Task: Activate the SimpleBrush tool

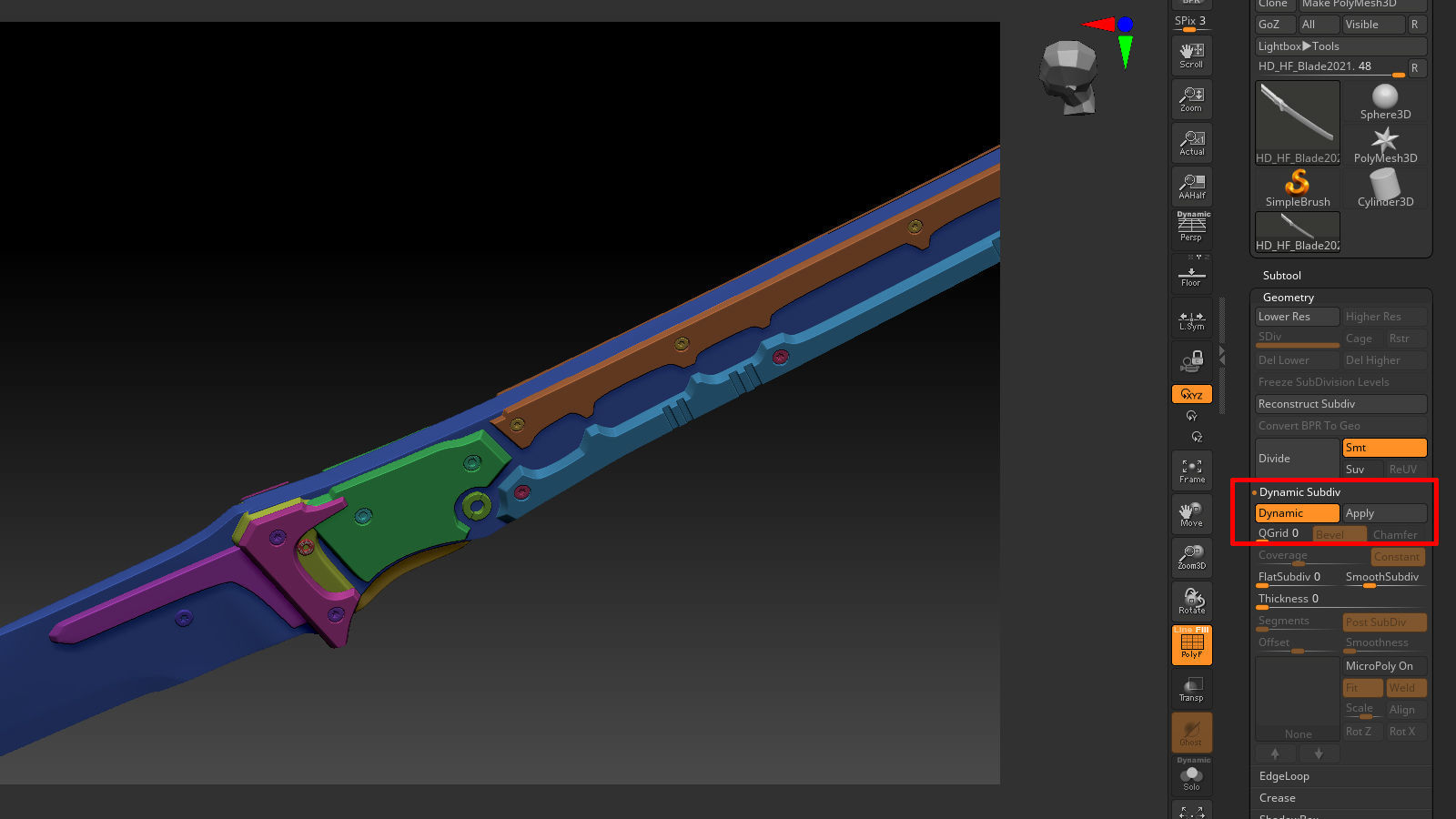Action: click(x=1297, y=187)
